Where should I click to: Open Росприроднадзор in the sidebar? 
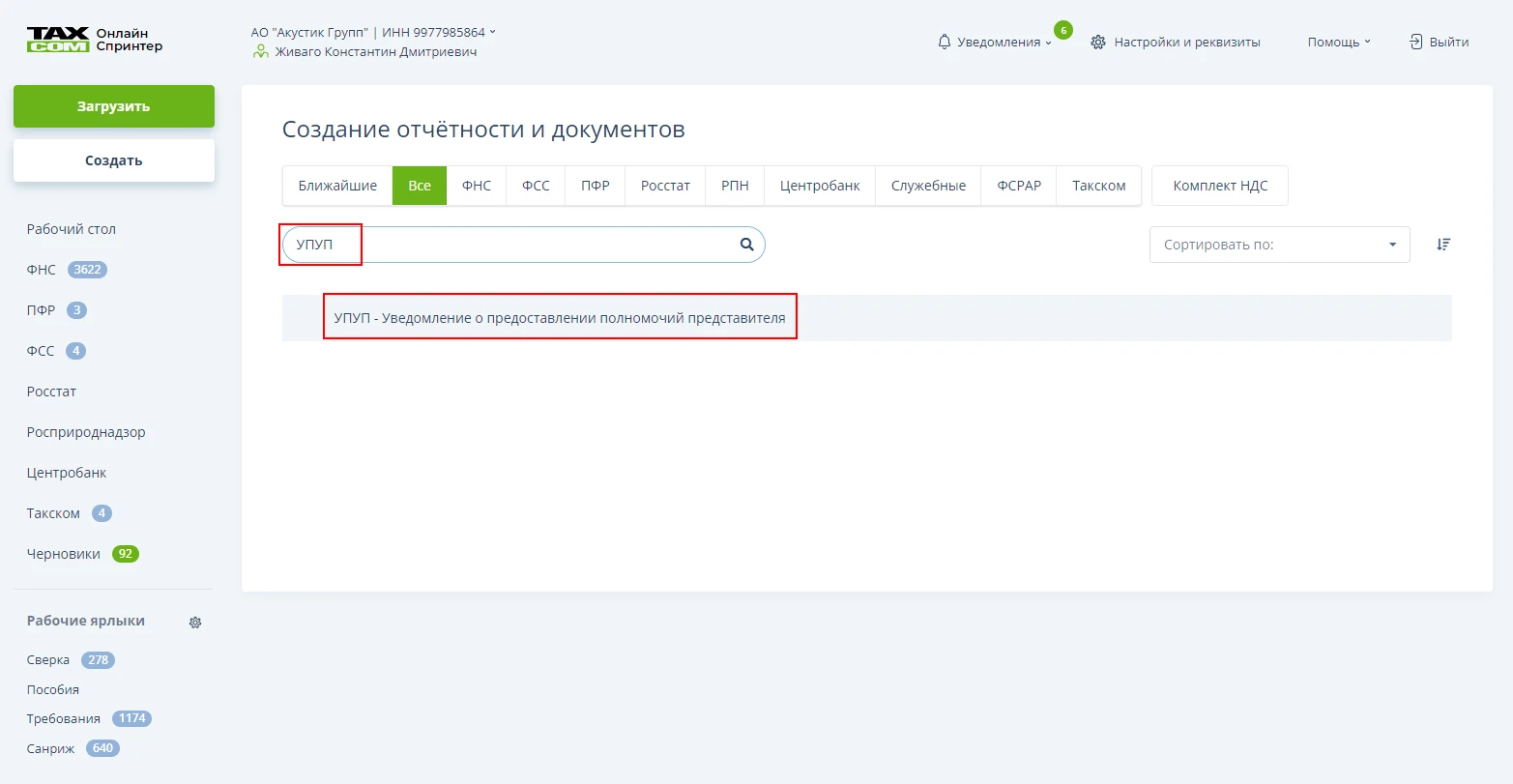click(x=86, y=432)
